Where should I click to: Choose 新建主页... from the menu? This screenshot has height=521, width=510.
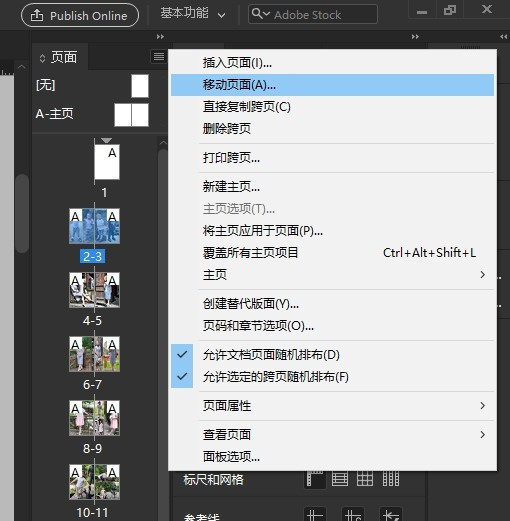click(332, 187)
